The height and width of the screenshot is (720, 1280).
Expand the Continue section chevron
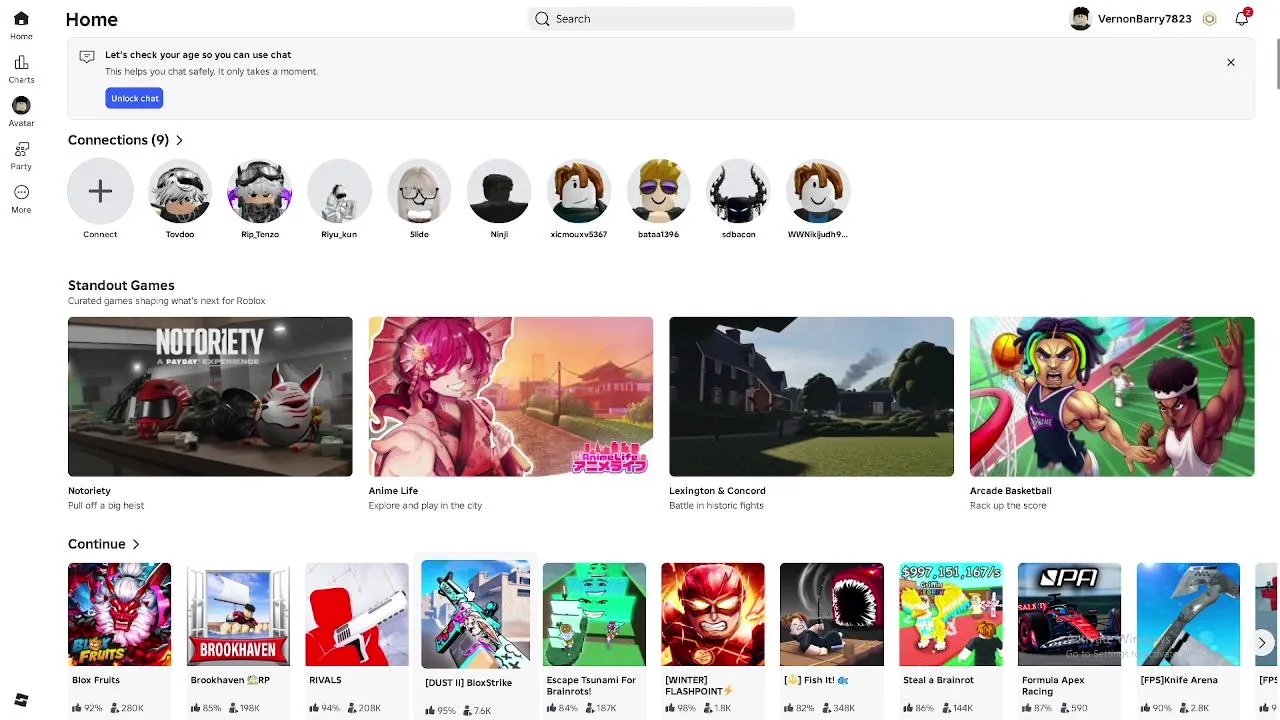[136, 544]
